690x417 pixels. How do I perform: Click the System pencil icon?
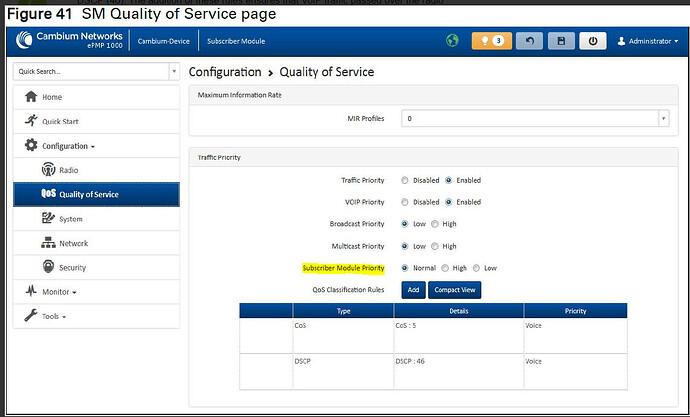pos(48,218)
